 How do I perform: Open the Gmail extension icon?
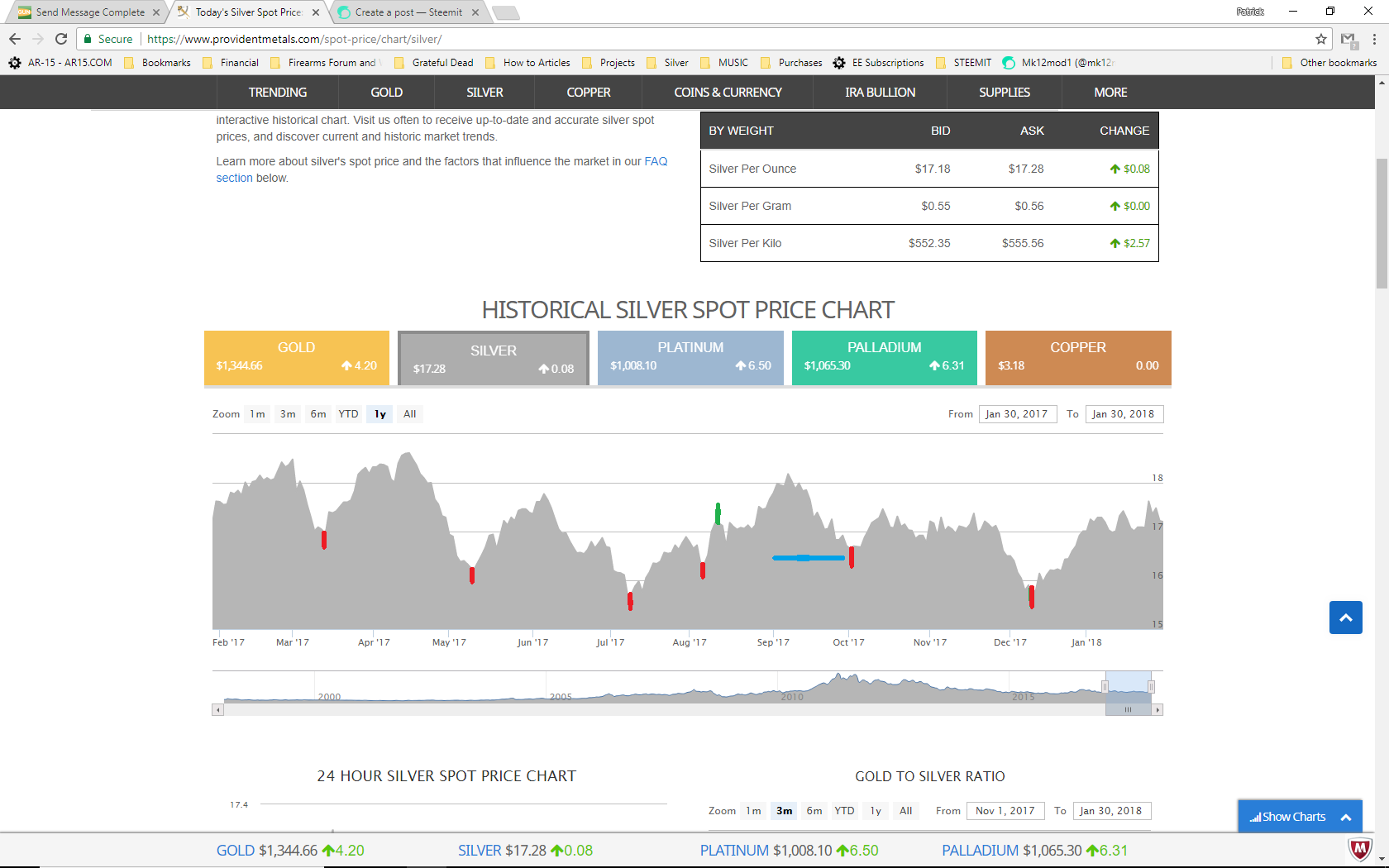pos(1348,39)
